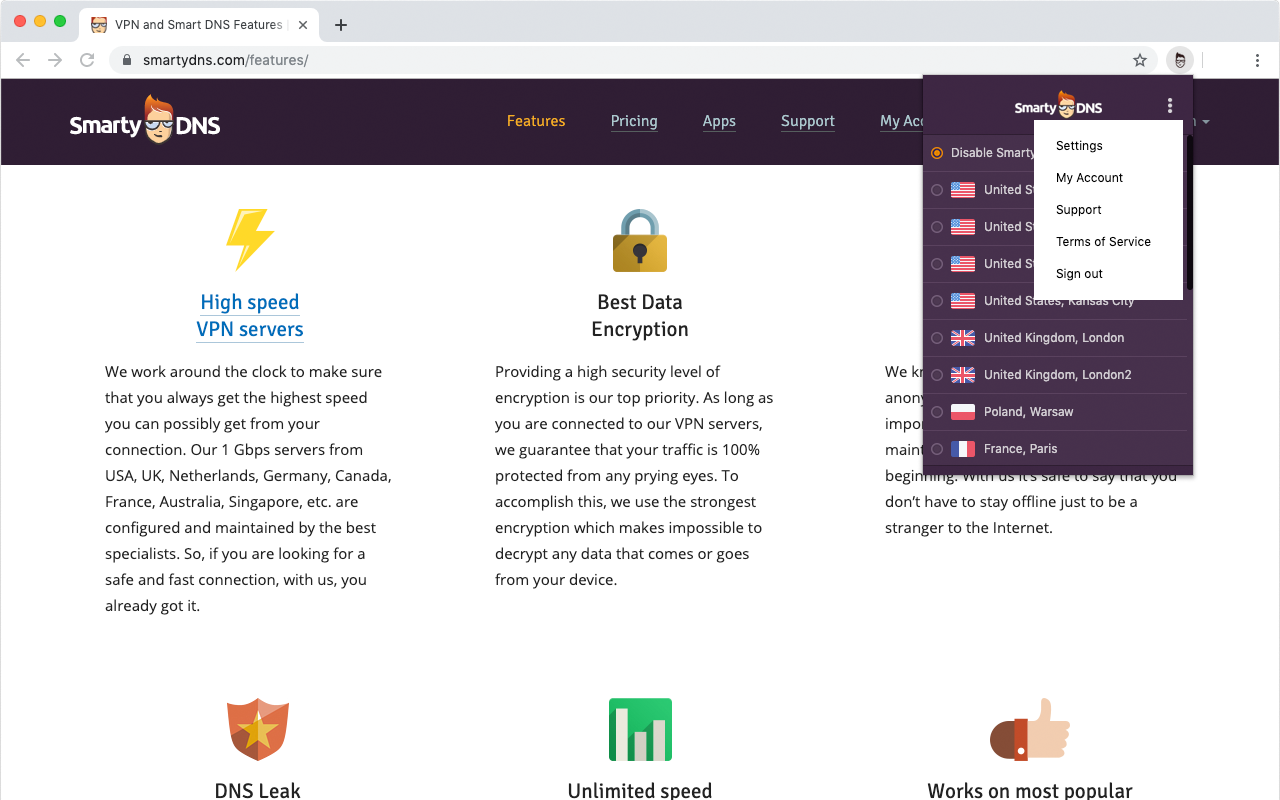Click the SmartyDNS logo in the navigation bar
The height and width of the screenshot is (800, 1280).
[144, 120]
